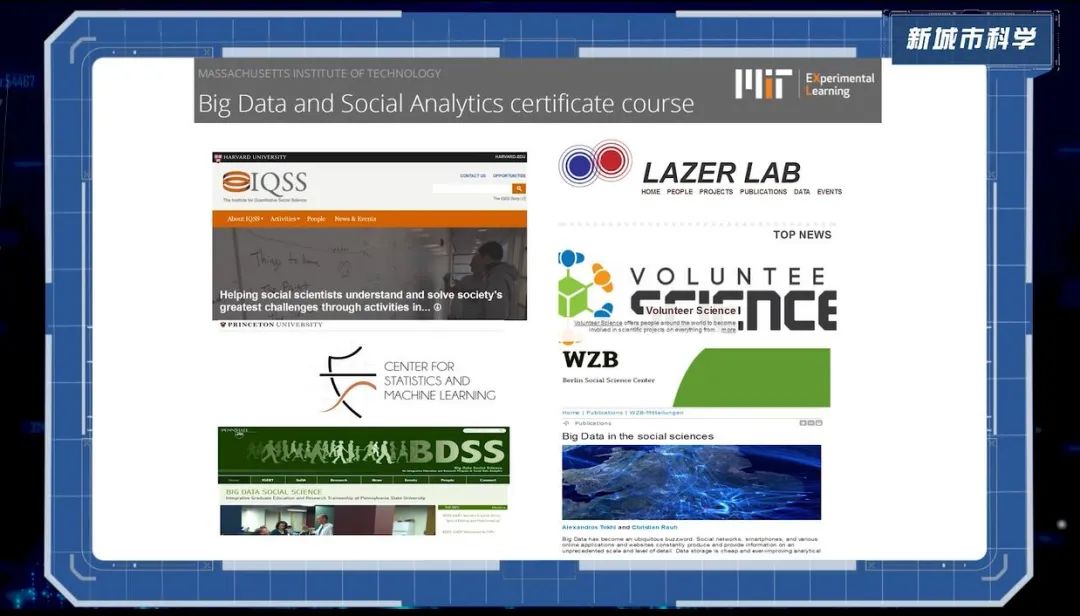Click 'Center for Statistics and Machine Learning' text
This screenshot has height=616, width=1080.
point(439,381)
